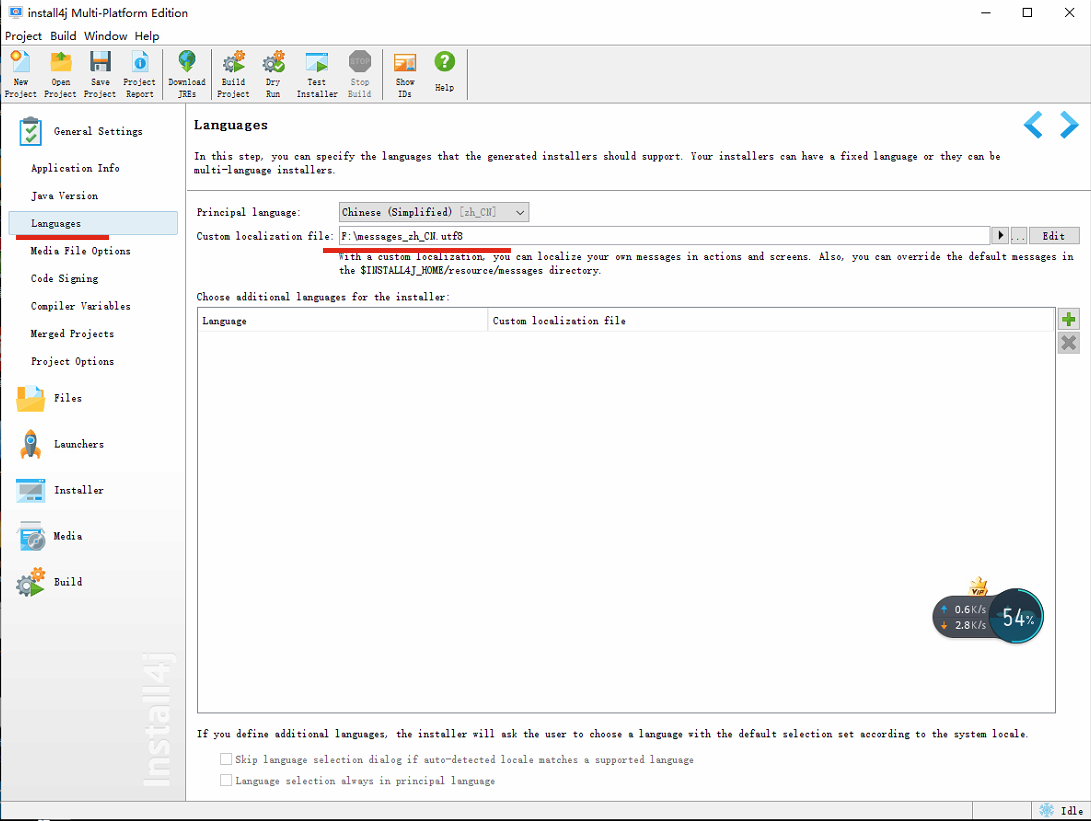Viewport: 1091px width, 821px height.
Task: Click the Save Project toolbar icon
Action: point(100,74)
